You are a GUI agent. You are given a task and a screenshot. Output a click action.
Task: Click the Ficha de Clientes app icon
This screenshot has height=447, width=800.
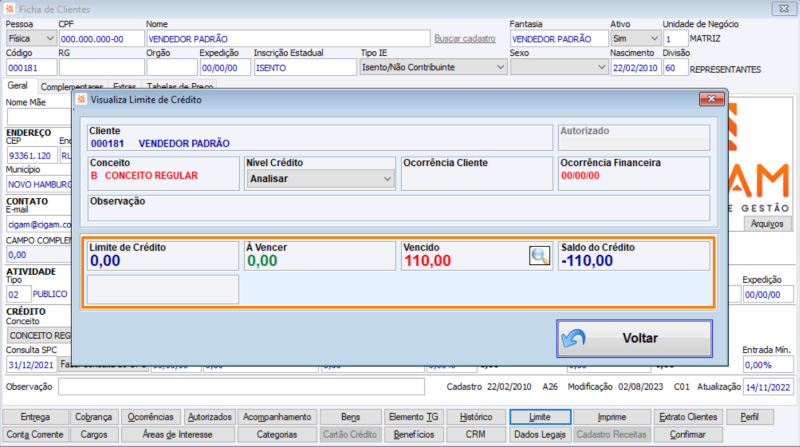[x=10, y=9]
